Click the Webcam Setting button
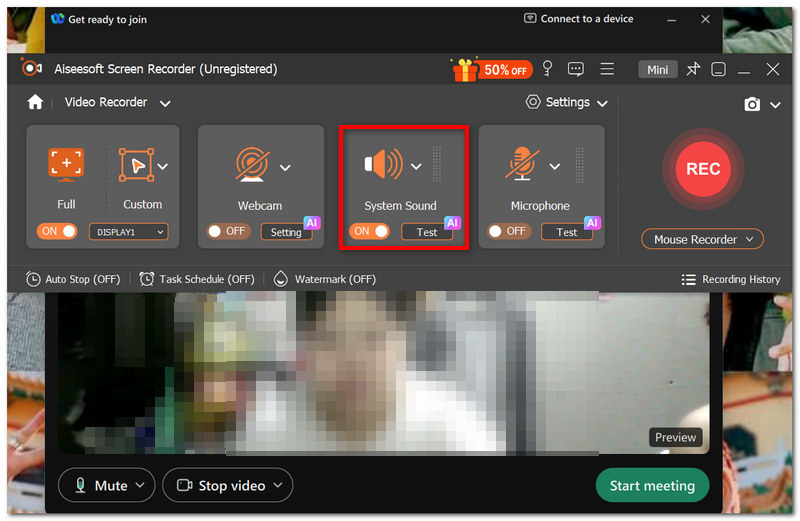The height and width of the screenshot is (521, 800). [x=286, y=232]
